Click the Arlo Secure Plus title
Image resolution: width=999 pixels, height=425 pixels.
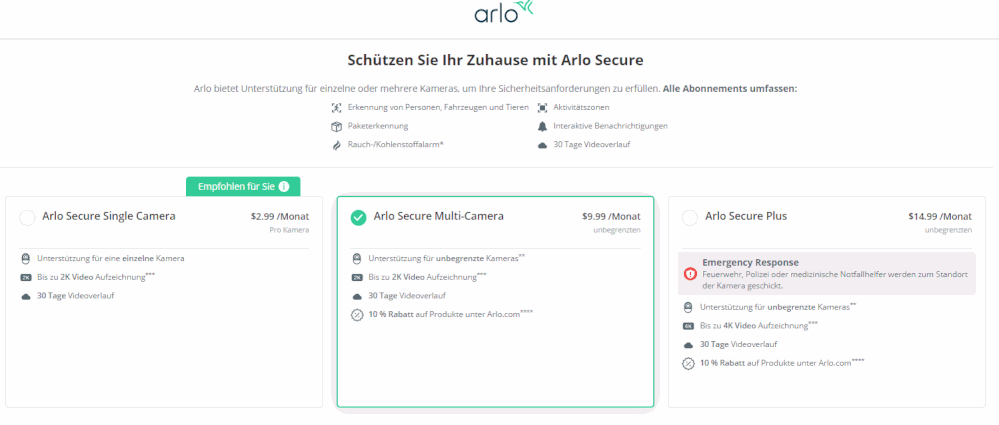point(746,216)
